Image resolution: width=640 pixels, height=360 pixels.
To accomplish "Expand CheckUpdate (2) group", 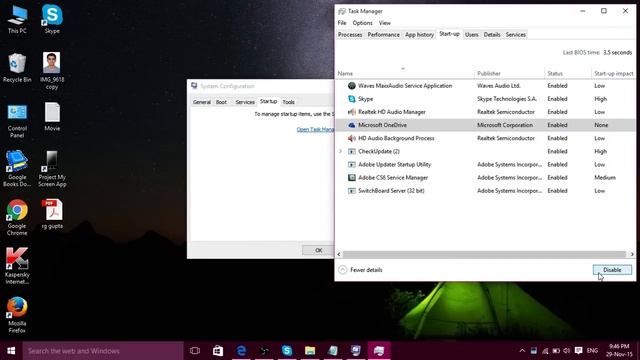I will tap(340, 151).
